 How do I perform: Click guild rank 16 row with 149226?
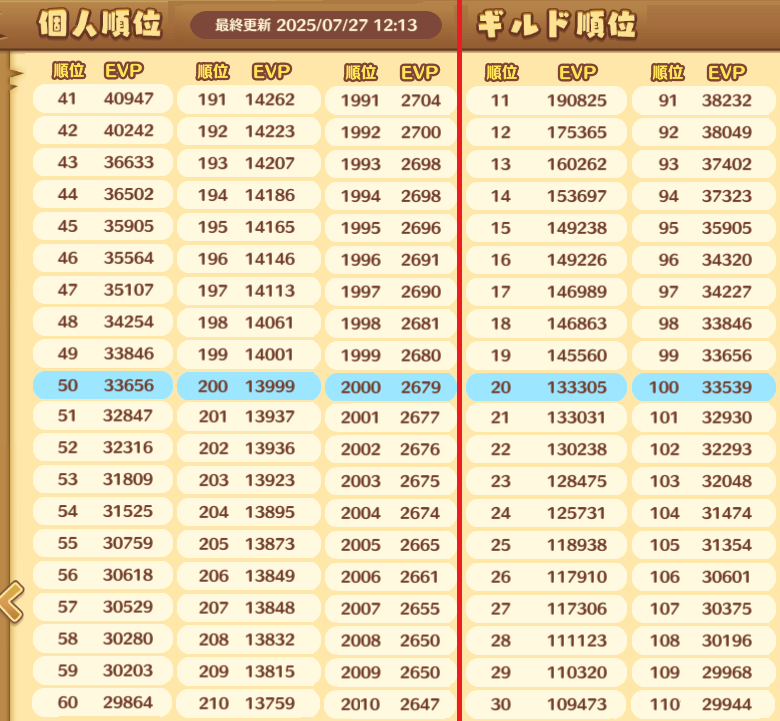(546, 260)
